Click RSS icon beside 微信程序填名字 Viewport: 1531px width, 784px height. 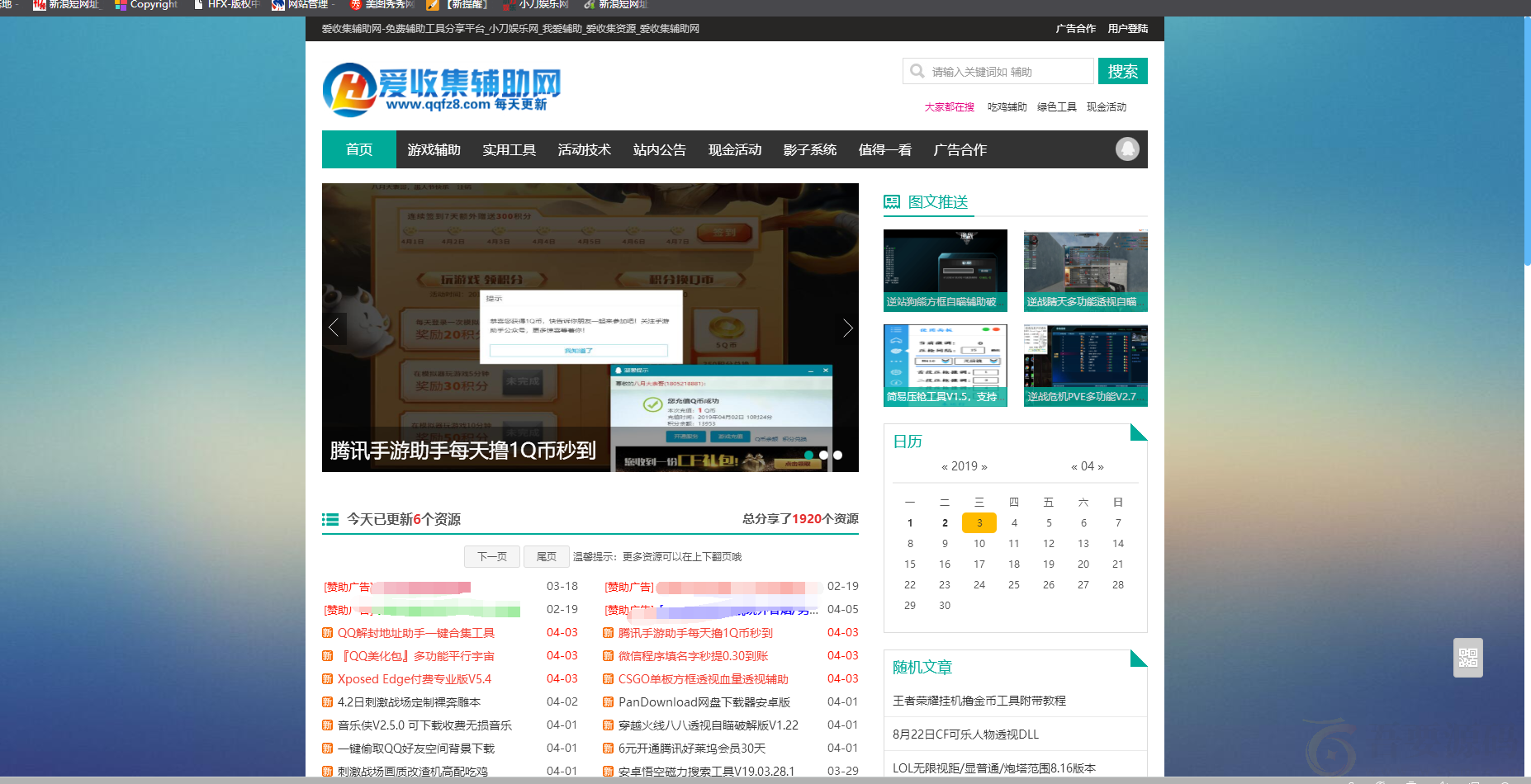[x=608, y=656]
